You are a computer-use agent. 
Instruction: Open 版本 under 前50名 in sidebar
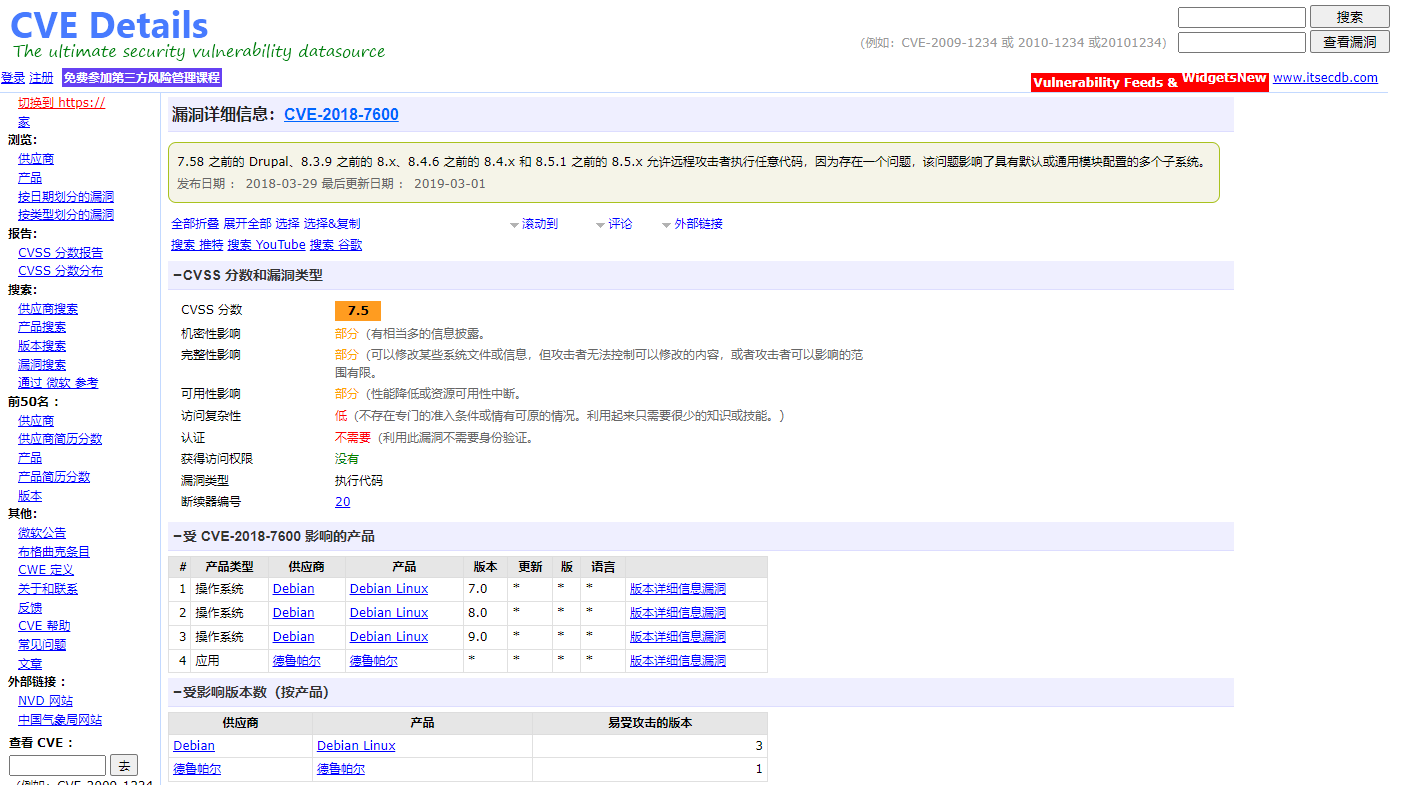(30, 496)
